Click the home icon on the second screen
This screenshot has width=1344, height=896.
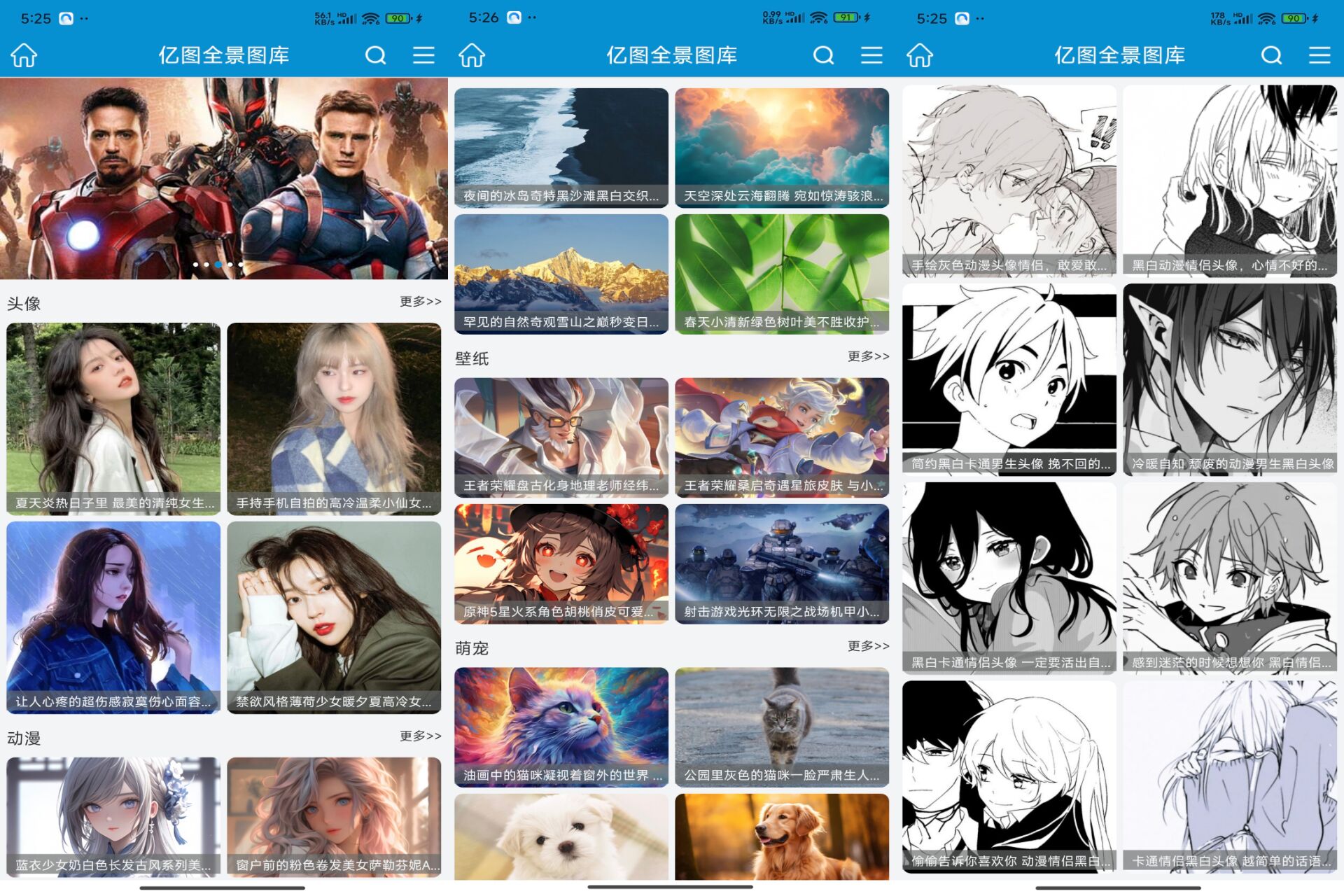click(x=473, y=55)
